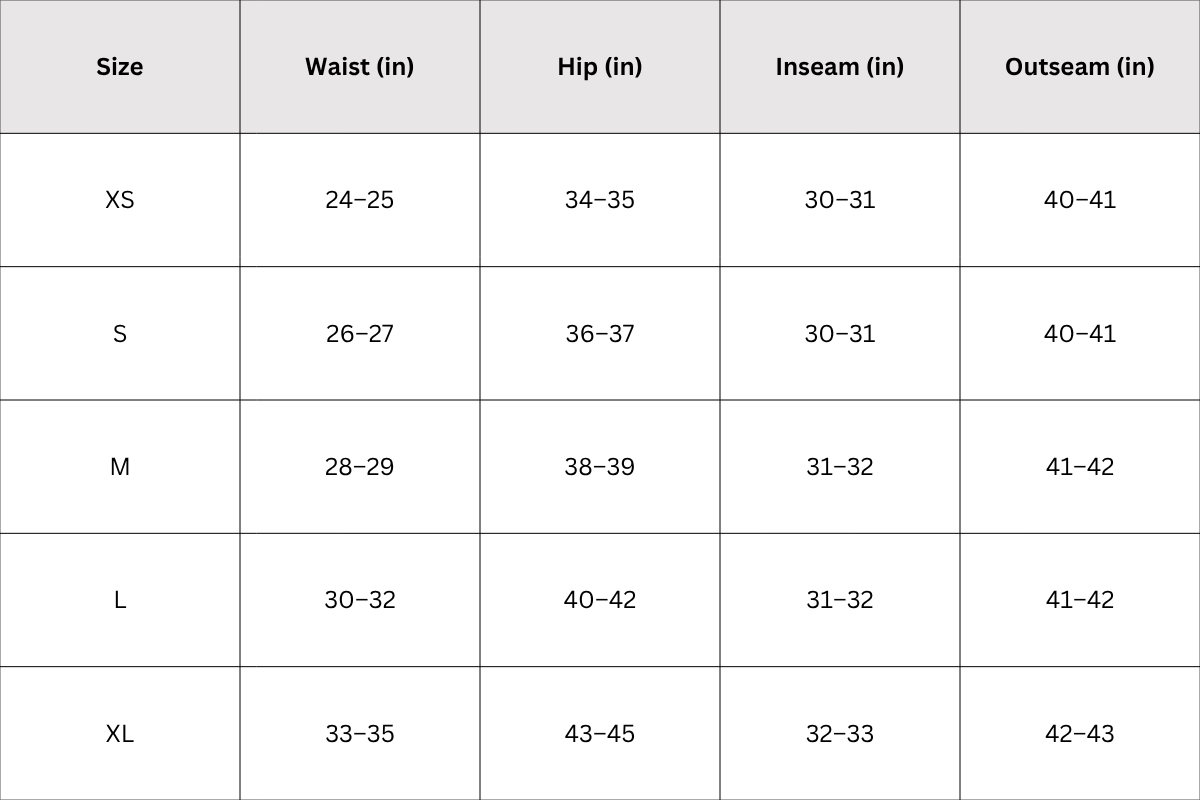The height and width of the screenshot is (800, 1200).
Task: Click the 33–35 waist cell
Action: click(360, 733)
